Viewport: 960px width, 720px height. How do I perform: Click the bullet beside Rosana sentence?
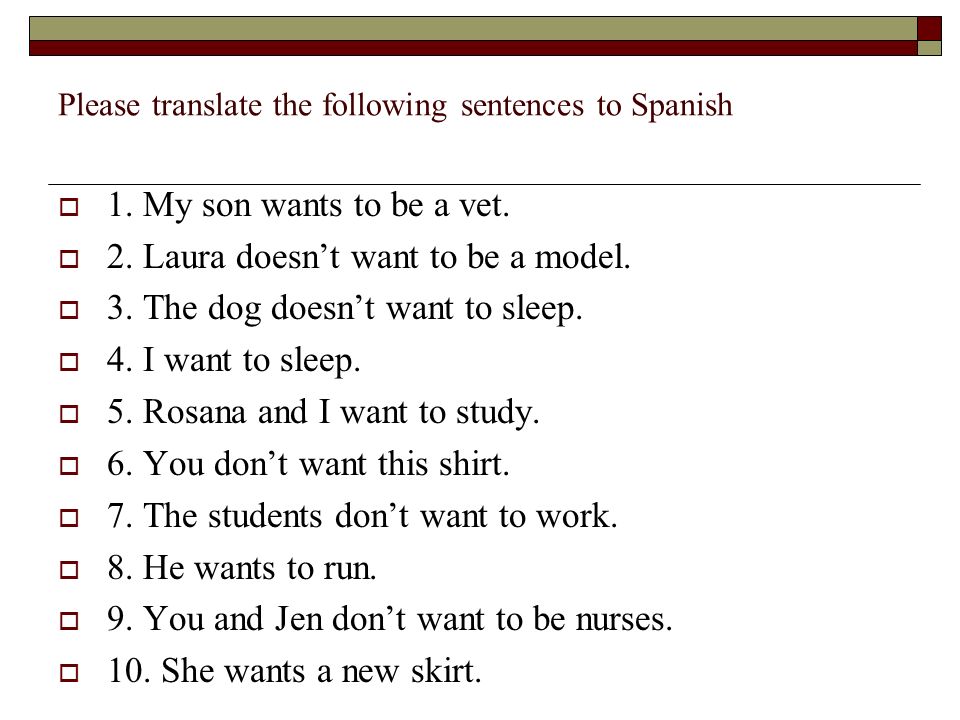[x=69, y=414]
